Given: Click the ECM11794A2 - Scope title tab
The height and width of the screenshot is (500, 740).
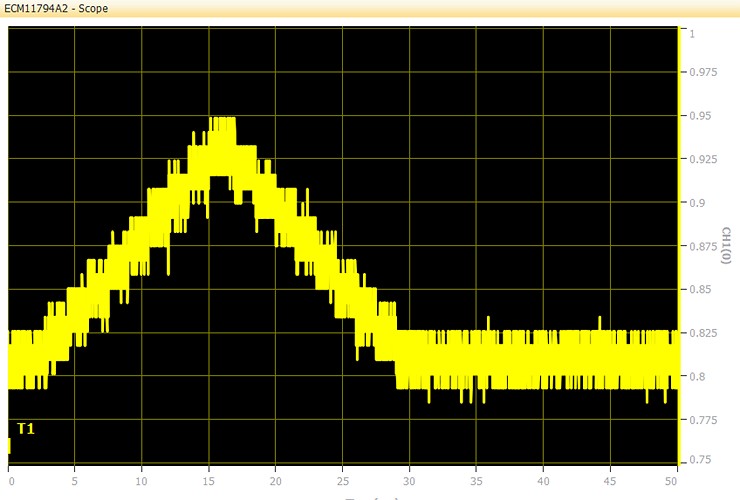Looking at the screenshot, I should click(x=55, y=8).
